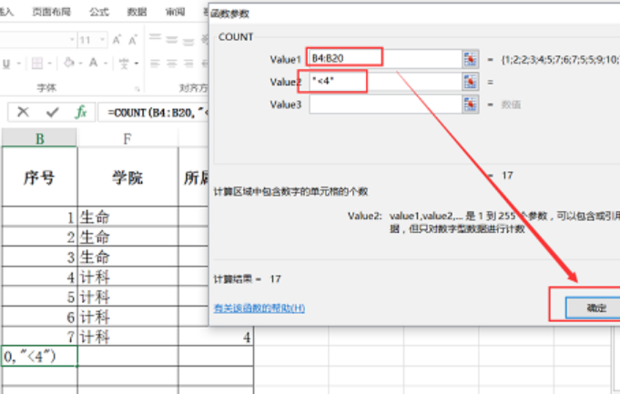Expand borders dropdown arrow

tap(49, 63)
